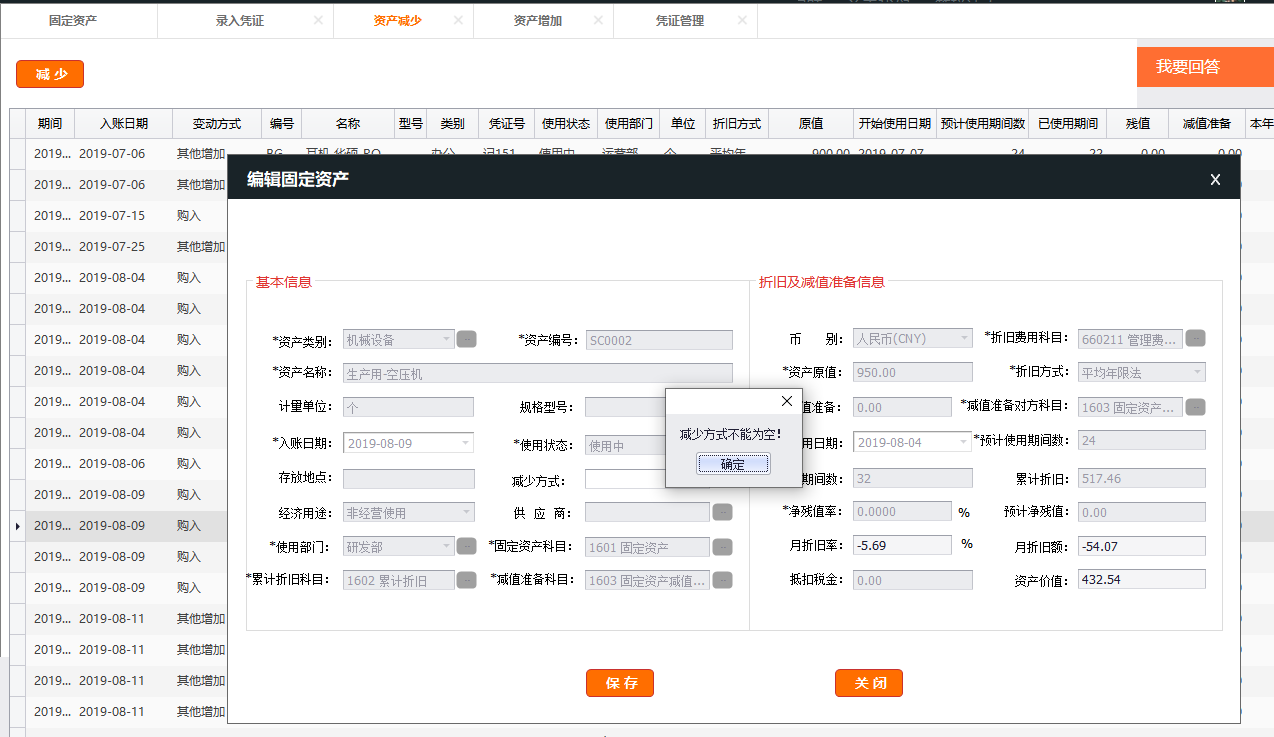Open the browse icon beside 使用部门 field

click(x=466, y=546)
